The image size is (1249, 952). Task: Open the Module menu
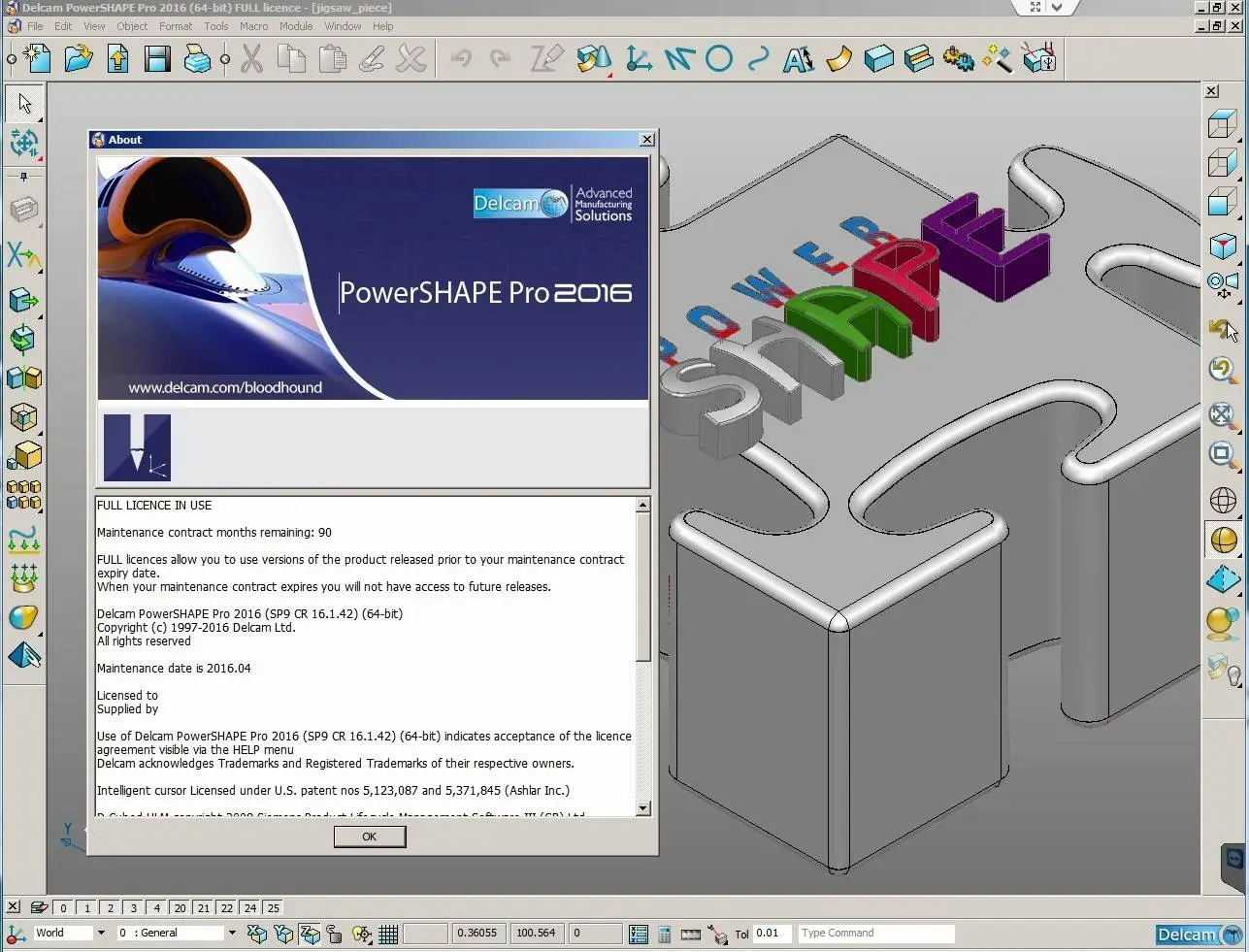(296, 26)
